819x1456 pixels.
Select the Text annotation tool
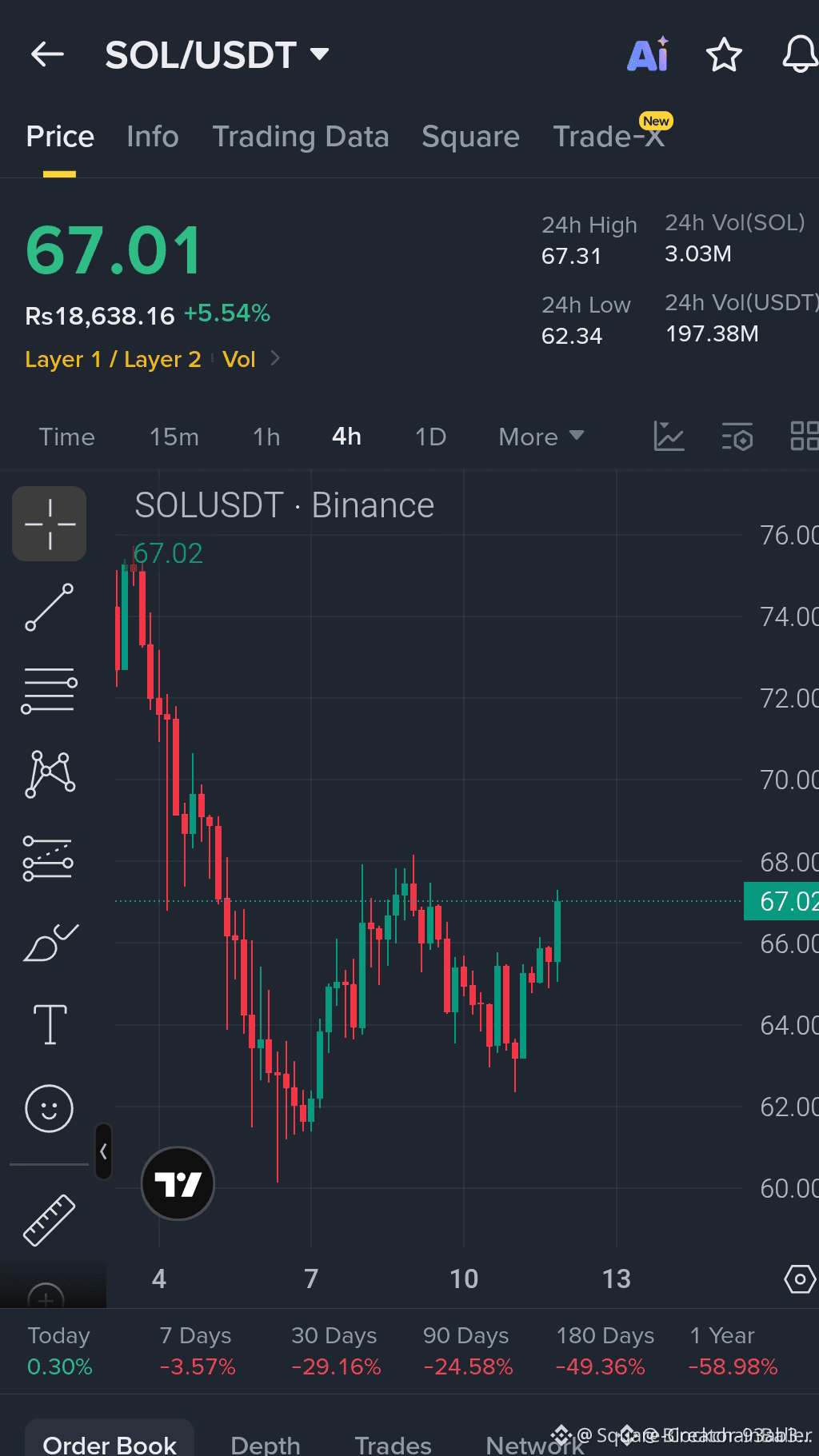click(x=50, y=1024)
